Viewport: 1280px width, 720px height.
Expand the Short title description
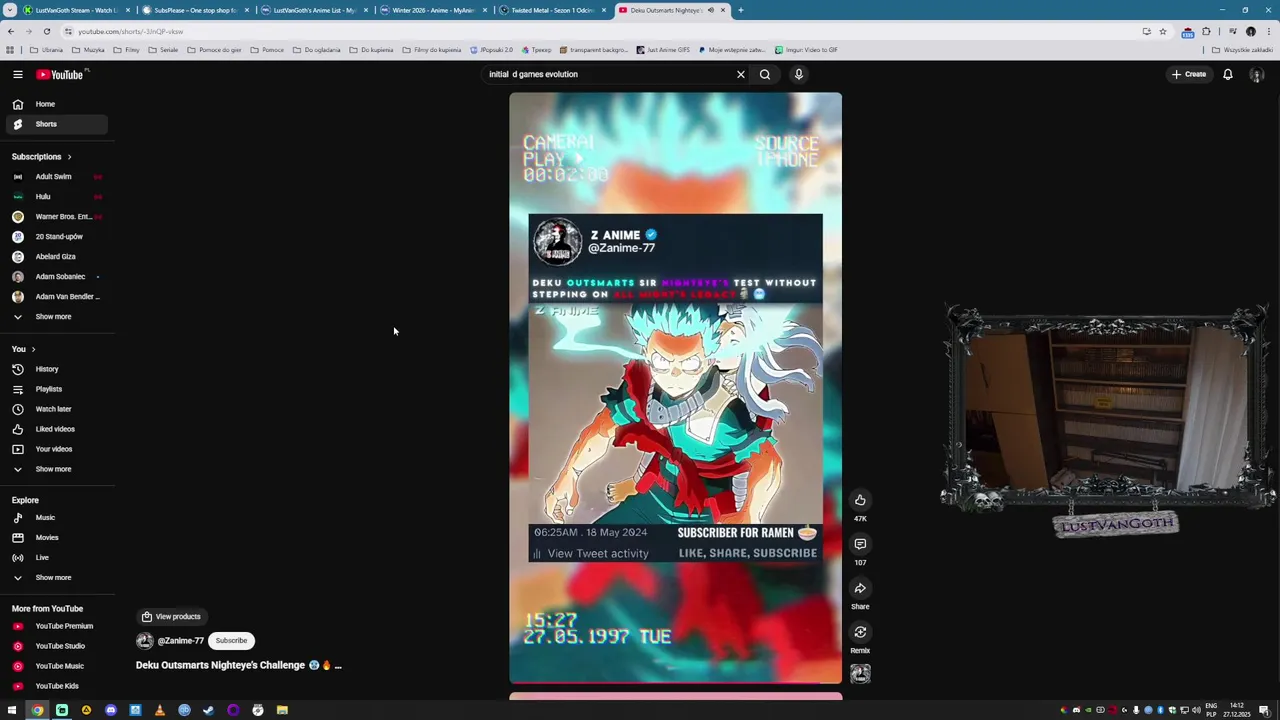(x=338, y=666)
